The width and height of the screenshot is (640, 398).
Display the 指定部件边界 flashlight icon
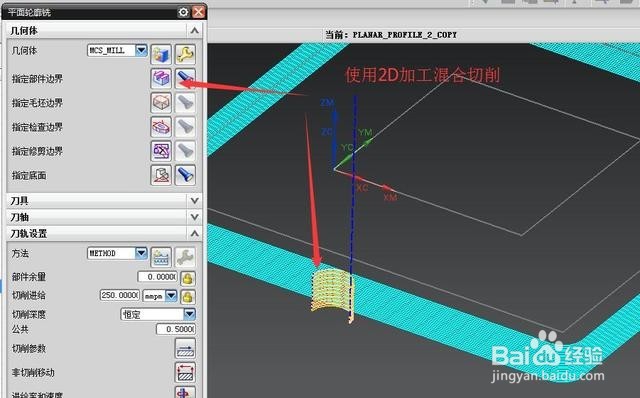pyautogui.click(x=185, y=78)
